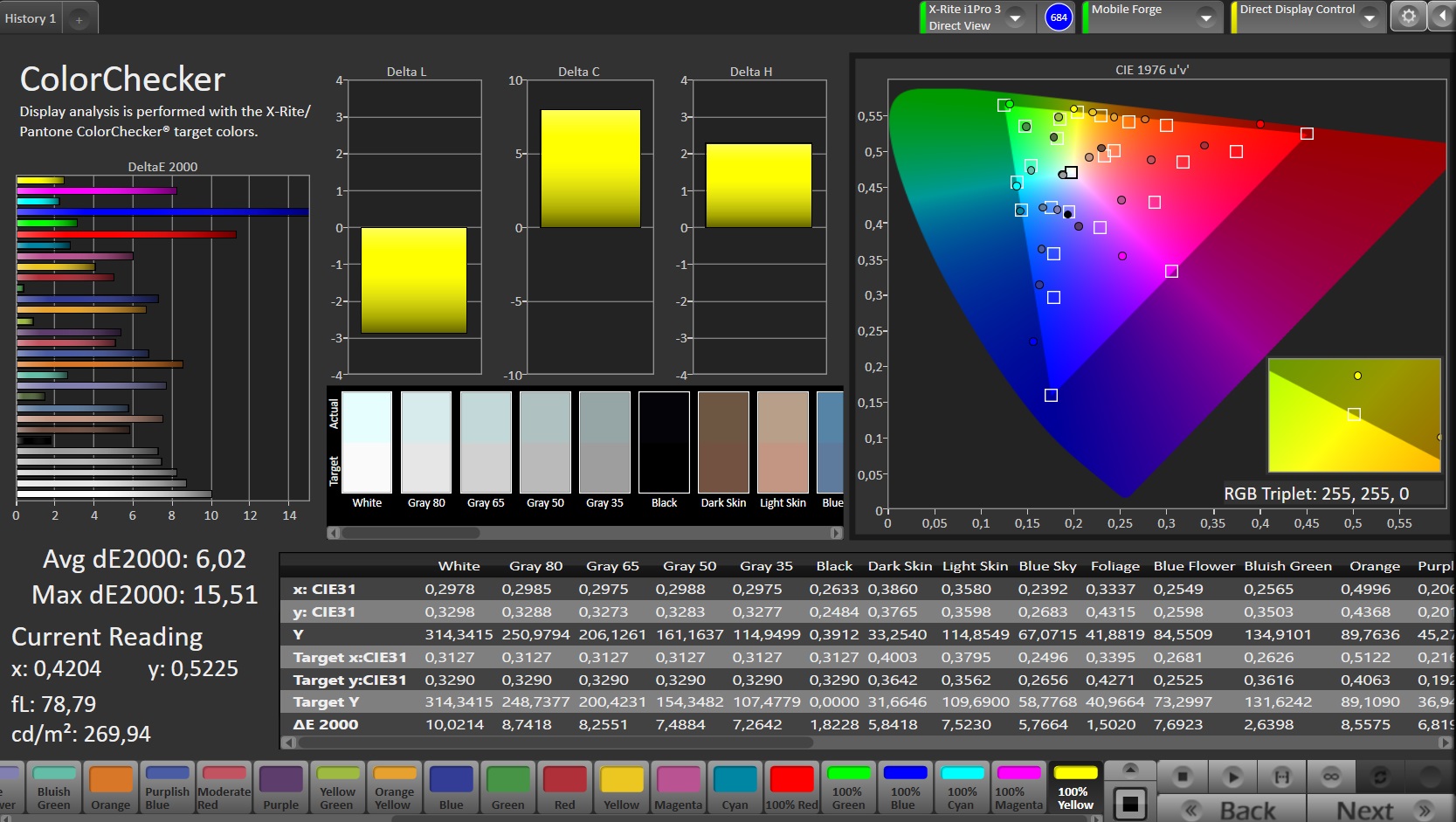Switch to the History 1 tab
This screenshot has height=822, width=1456.
[x=31, y=18]
